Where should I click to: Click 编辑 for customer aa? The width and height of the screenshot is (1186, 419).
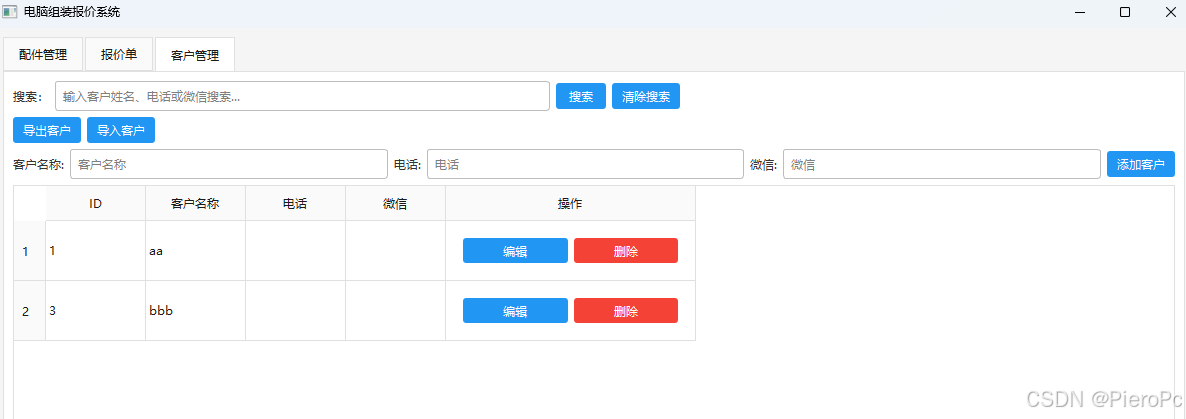515,250
